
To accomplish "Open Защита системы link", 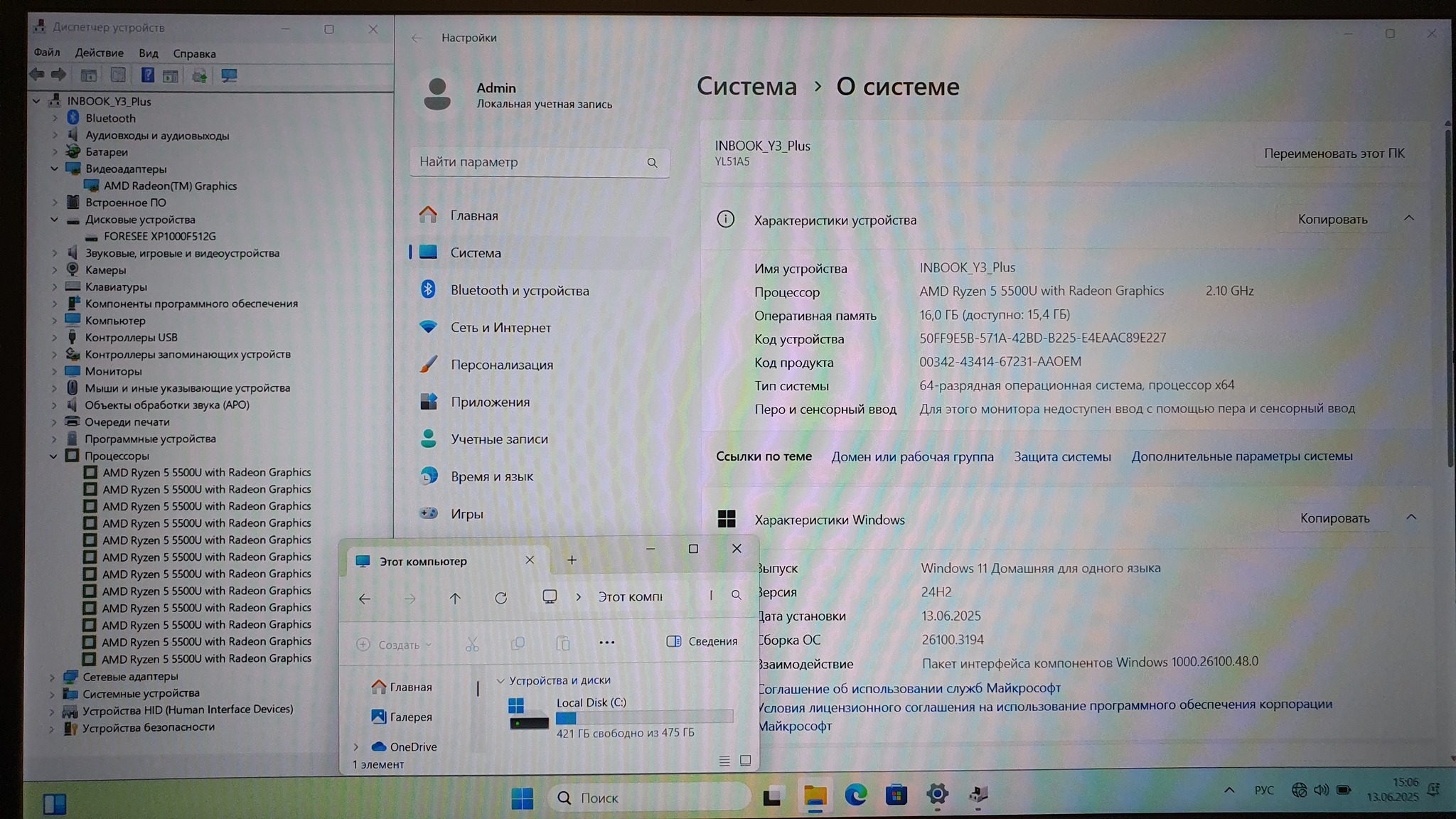I will click(1061, 456).
